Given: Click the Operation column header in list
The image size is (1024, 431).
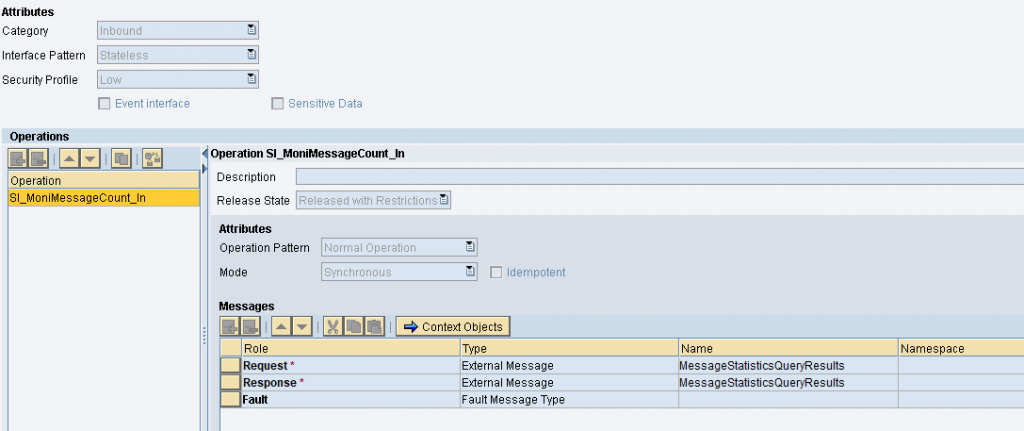Looking at the screenshot, I should coord(104,180).
